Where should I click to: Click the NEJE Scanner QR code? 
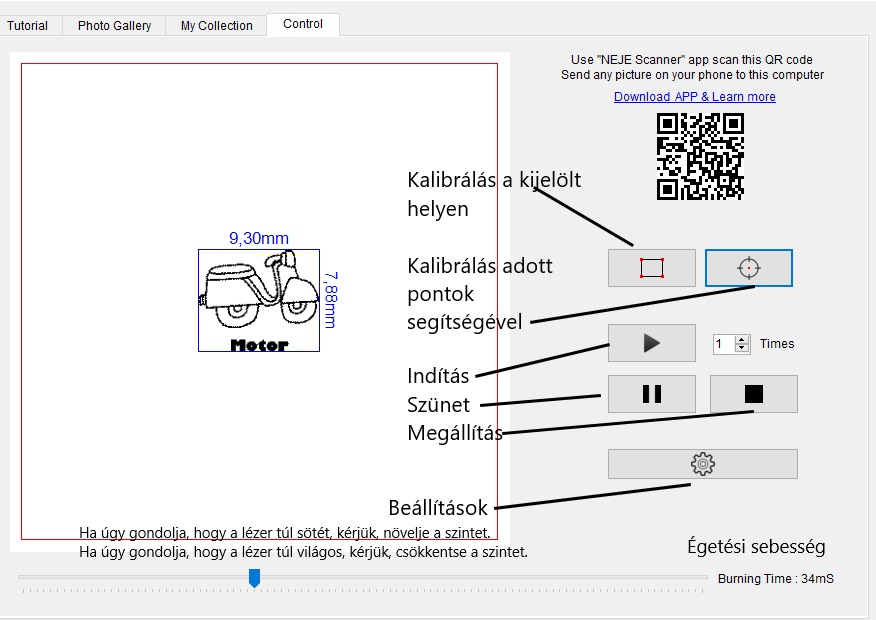point(700,156)
